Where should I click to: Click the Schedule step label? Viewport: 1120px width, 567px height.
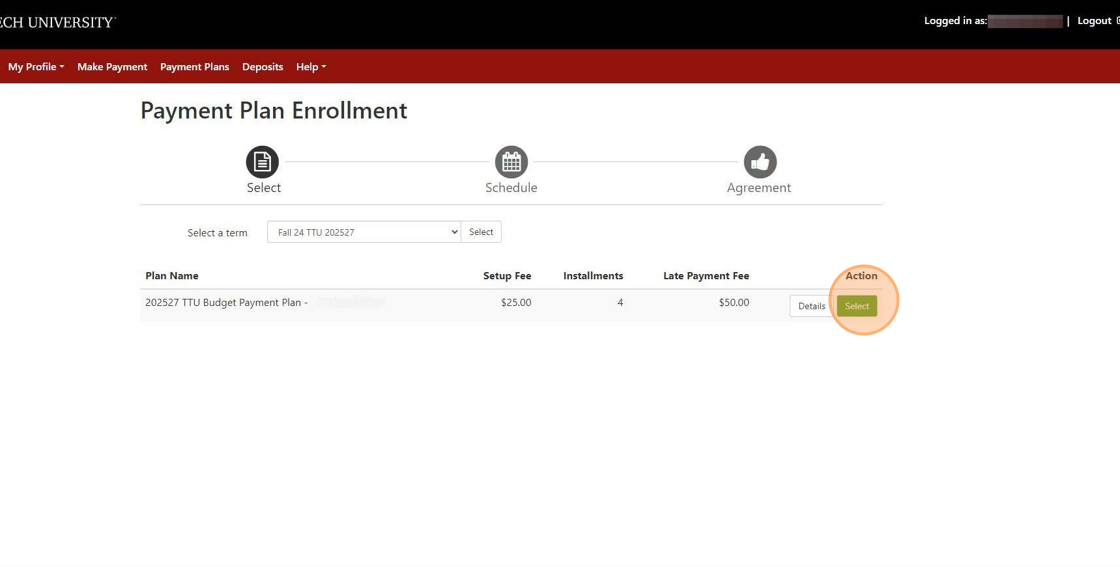511,188
